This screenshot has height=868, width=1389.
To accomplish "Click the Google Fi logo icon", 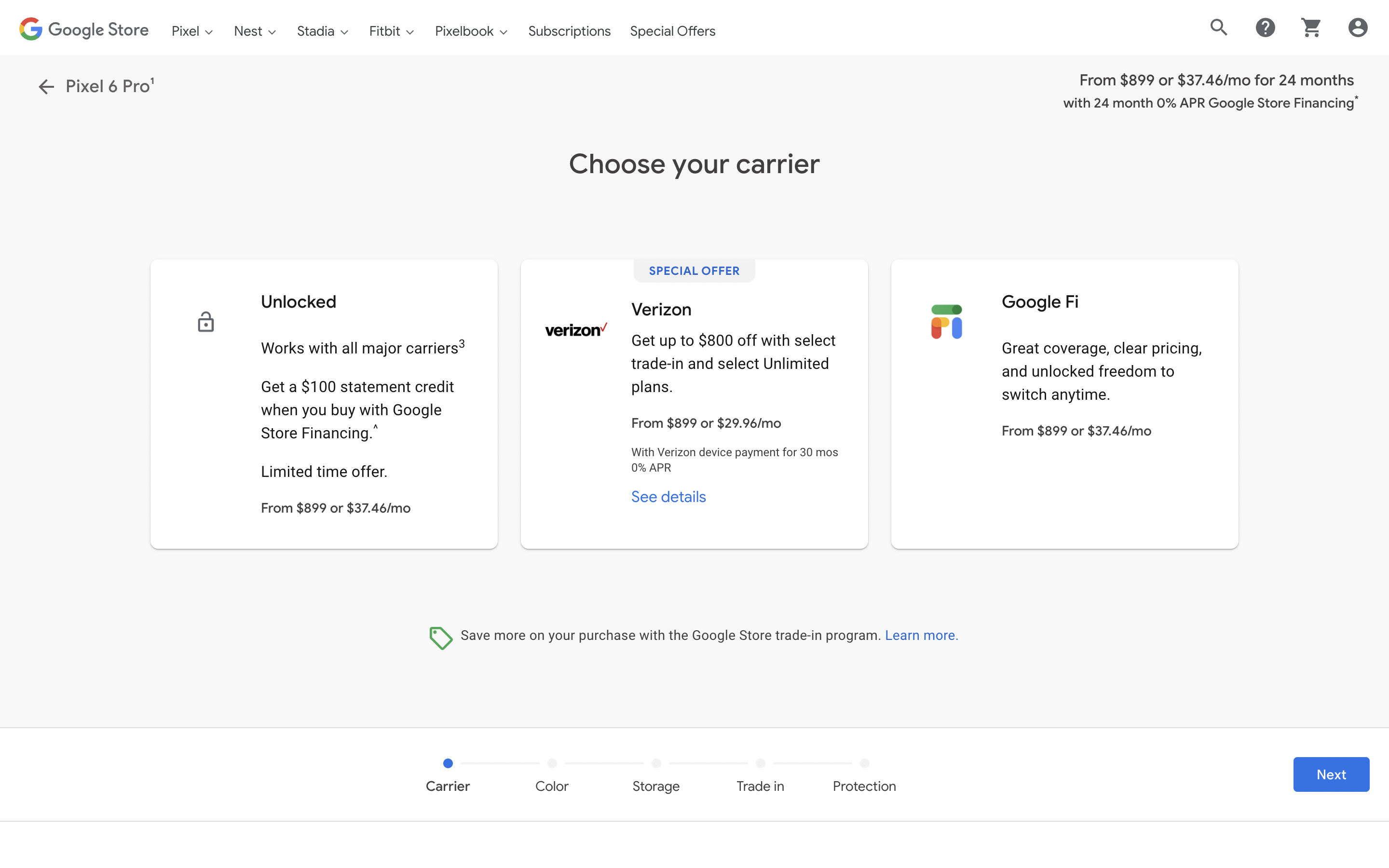I will [946, 322].
